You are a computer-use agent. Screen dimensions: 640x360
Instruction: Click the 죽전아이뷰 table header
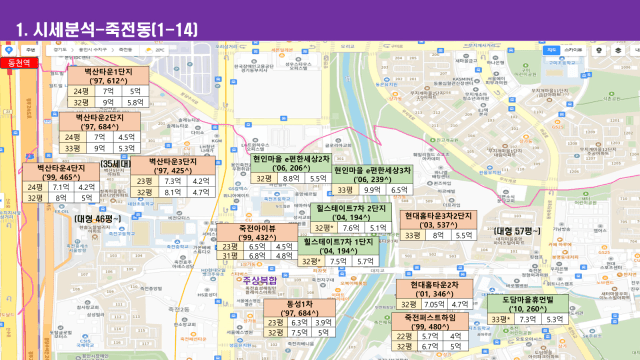point(257,232)
